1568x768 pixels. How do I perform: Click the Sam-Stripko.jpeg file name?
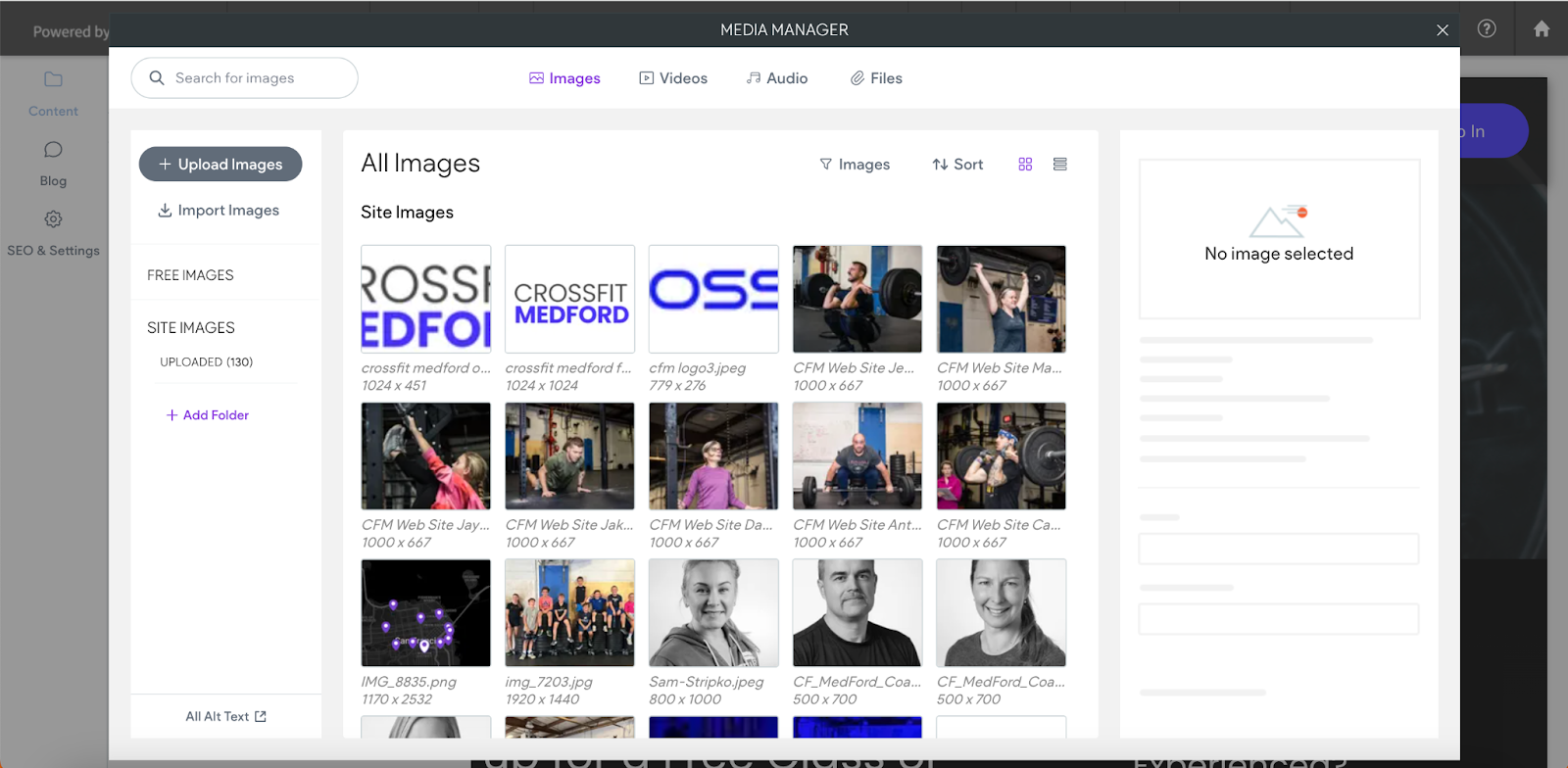pyautogui.click(x=707, y=682)
